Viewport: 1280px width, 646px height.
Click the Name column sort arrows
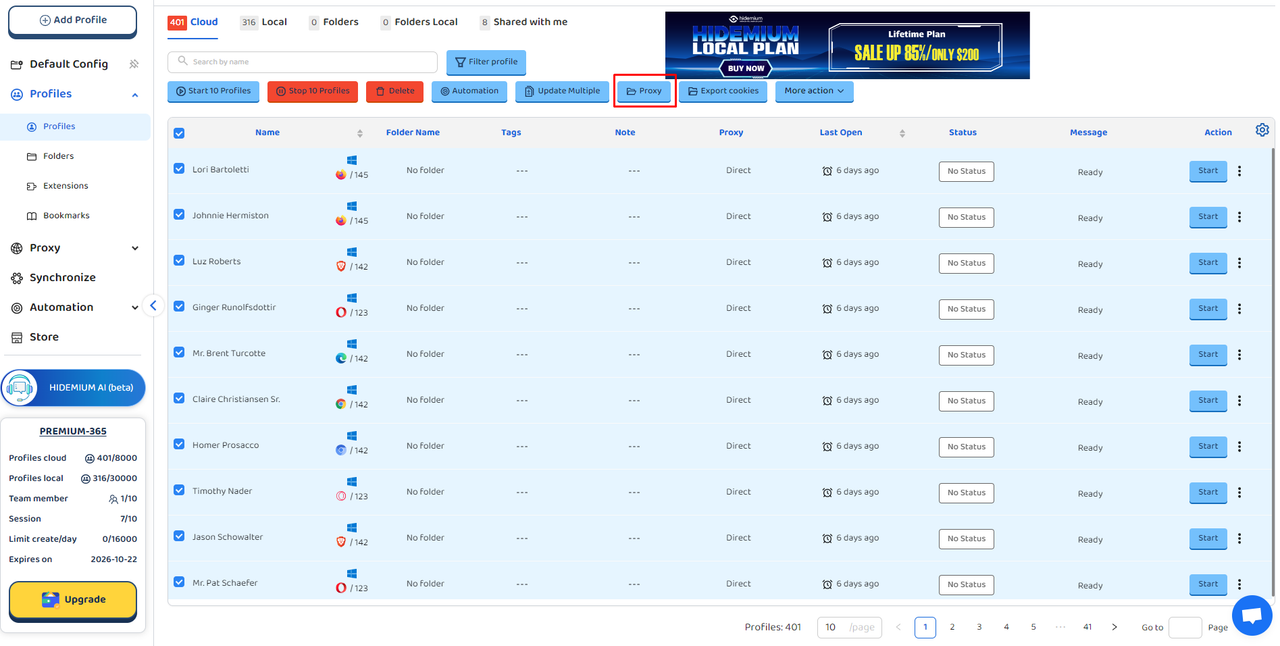tap(360, 133)
